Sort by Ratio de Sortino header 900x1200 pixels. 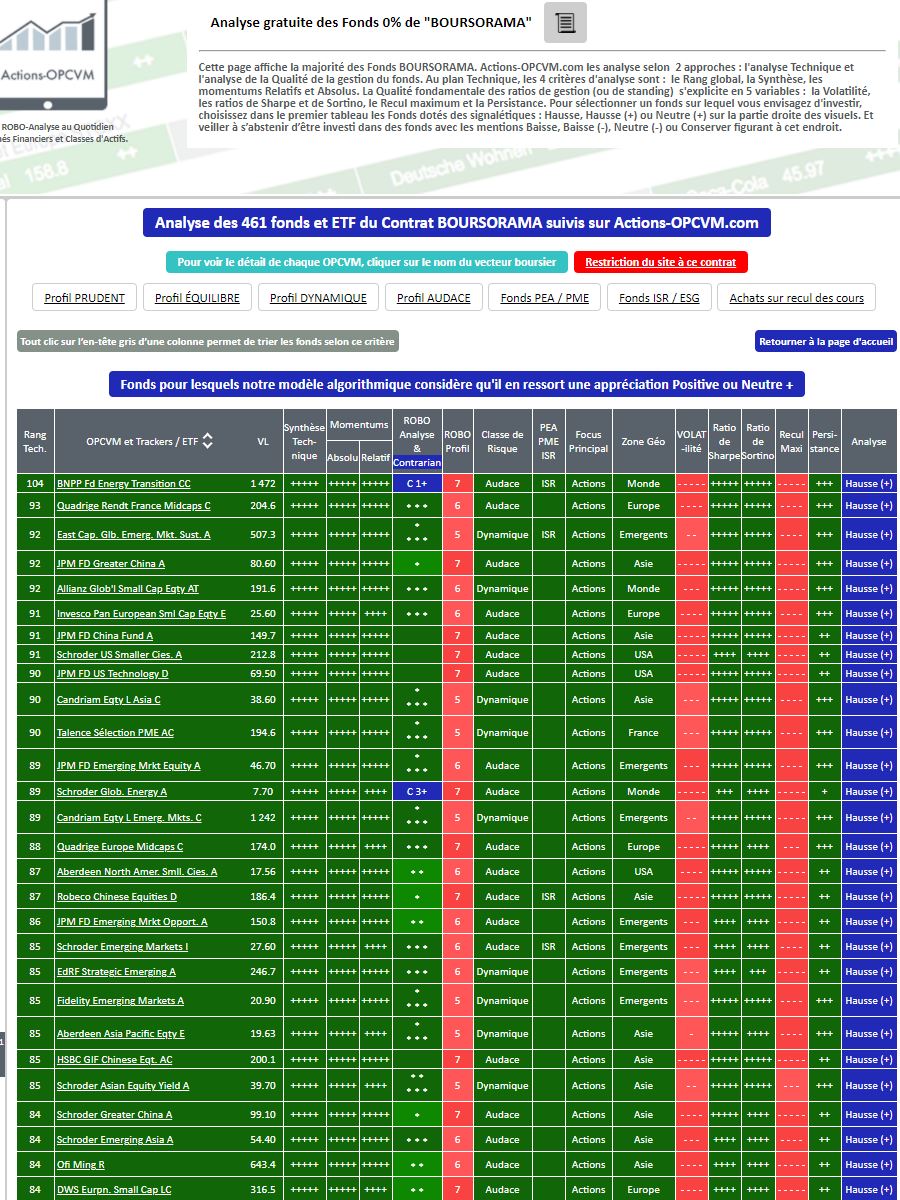click(758, 441)
